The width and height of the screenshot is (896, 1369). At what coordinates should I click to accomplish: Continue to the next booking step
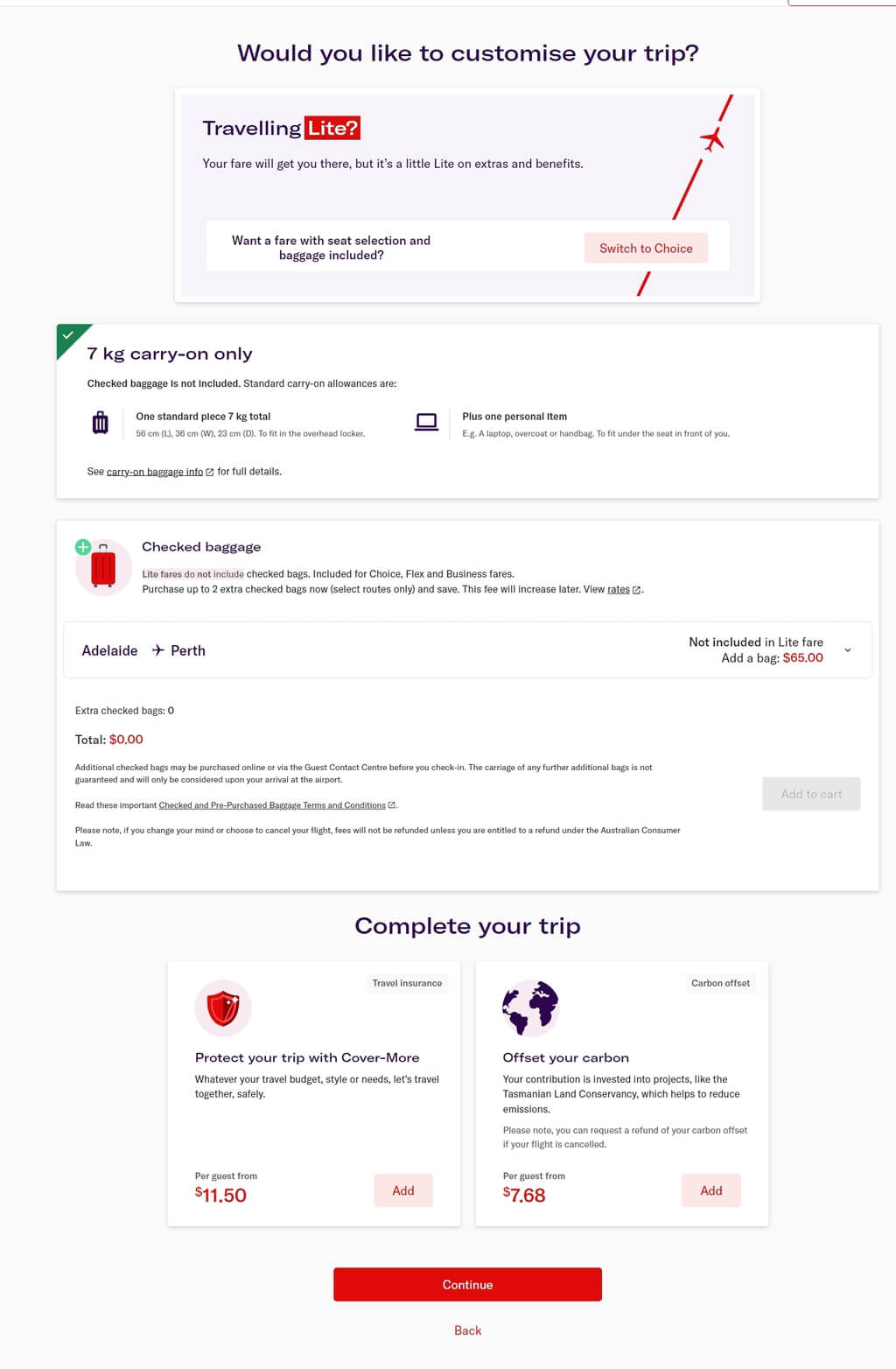[x=467, y=1284]
